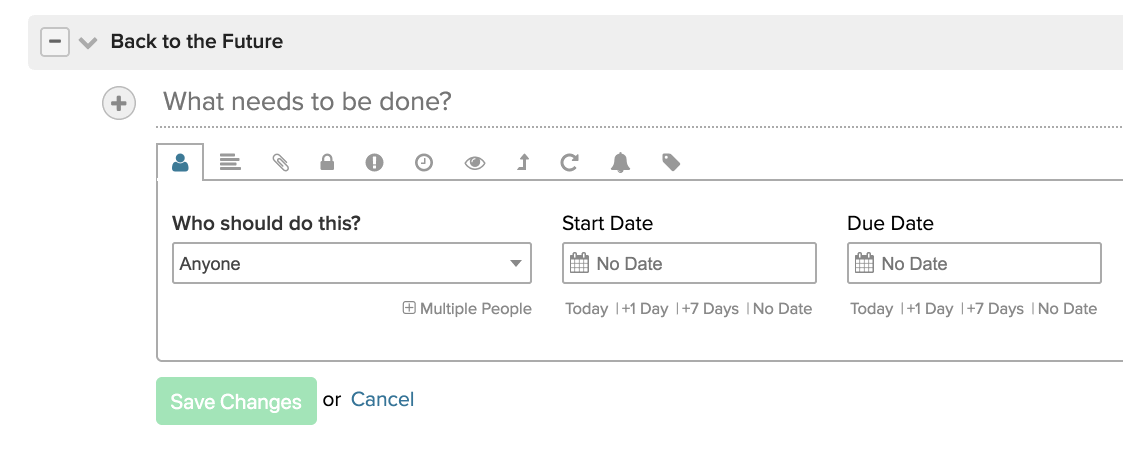Image resolution: width=1123 pixels, height=458 pixels.
Task: Open the repeat task circular arrow tab
Action: (x=569, y=163)
